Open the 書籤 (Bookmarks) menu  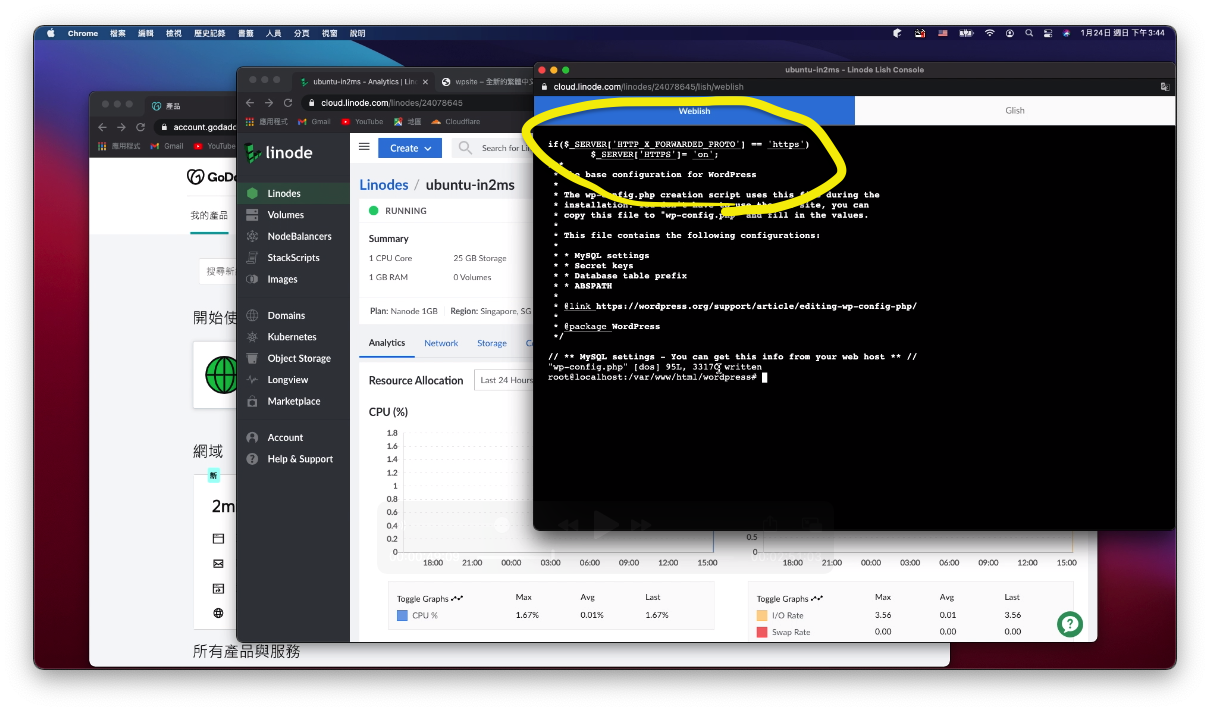tap(246, 33)
